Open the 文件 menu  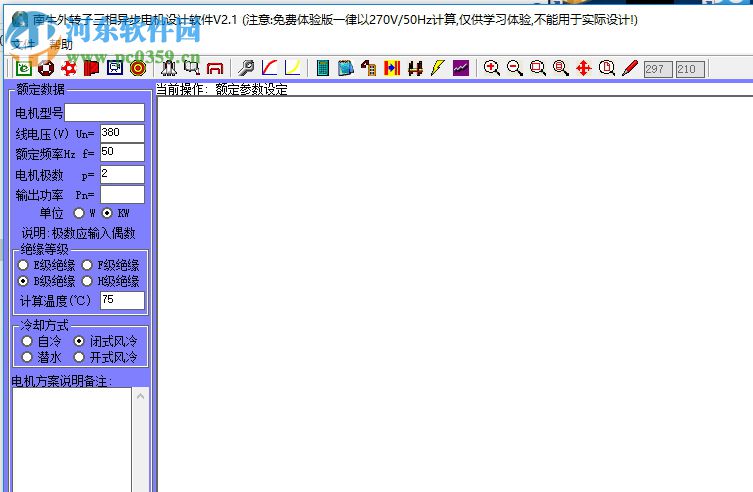[24, 44]
